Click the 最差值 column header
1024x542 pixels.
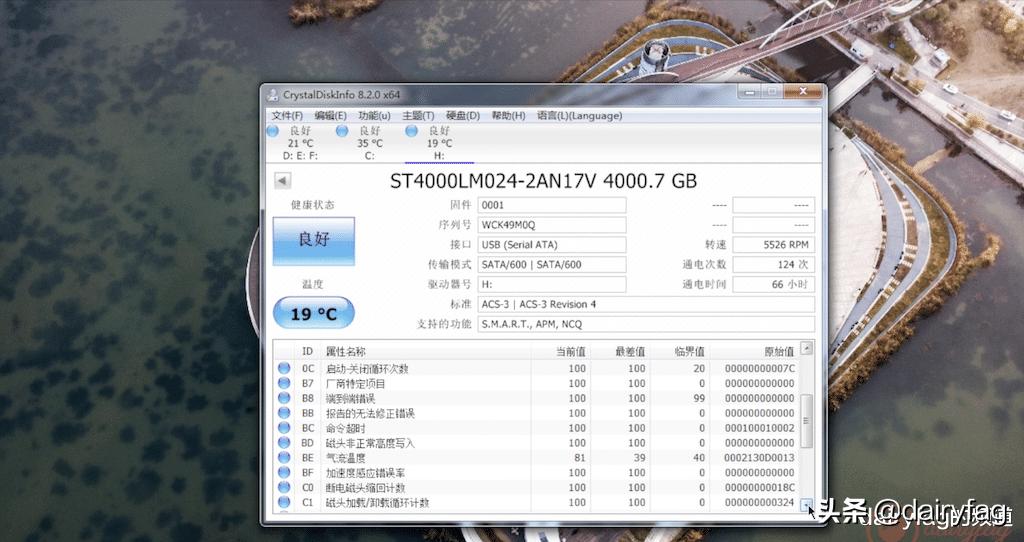[x=620, y=352]
